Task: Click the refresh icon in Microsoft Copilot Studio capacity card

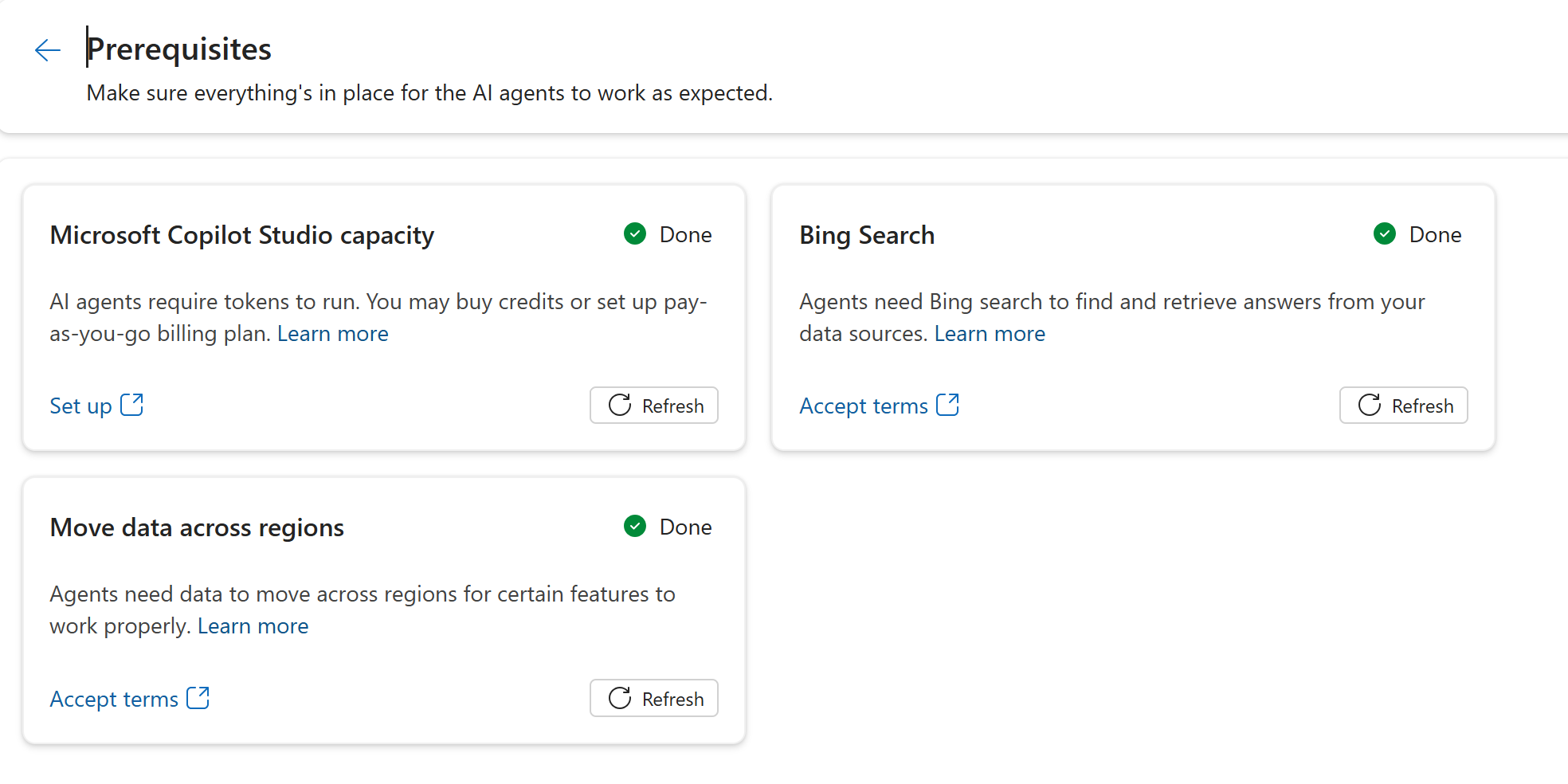Action: pyautogui.click(x=620, y=406)
